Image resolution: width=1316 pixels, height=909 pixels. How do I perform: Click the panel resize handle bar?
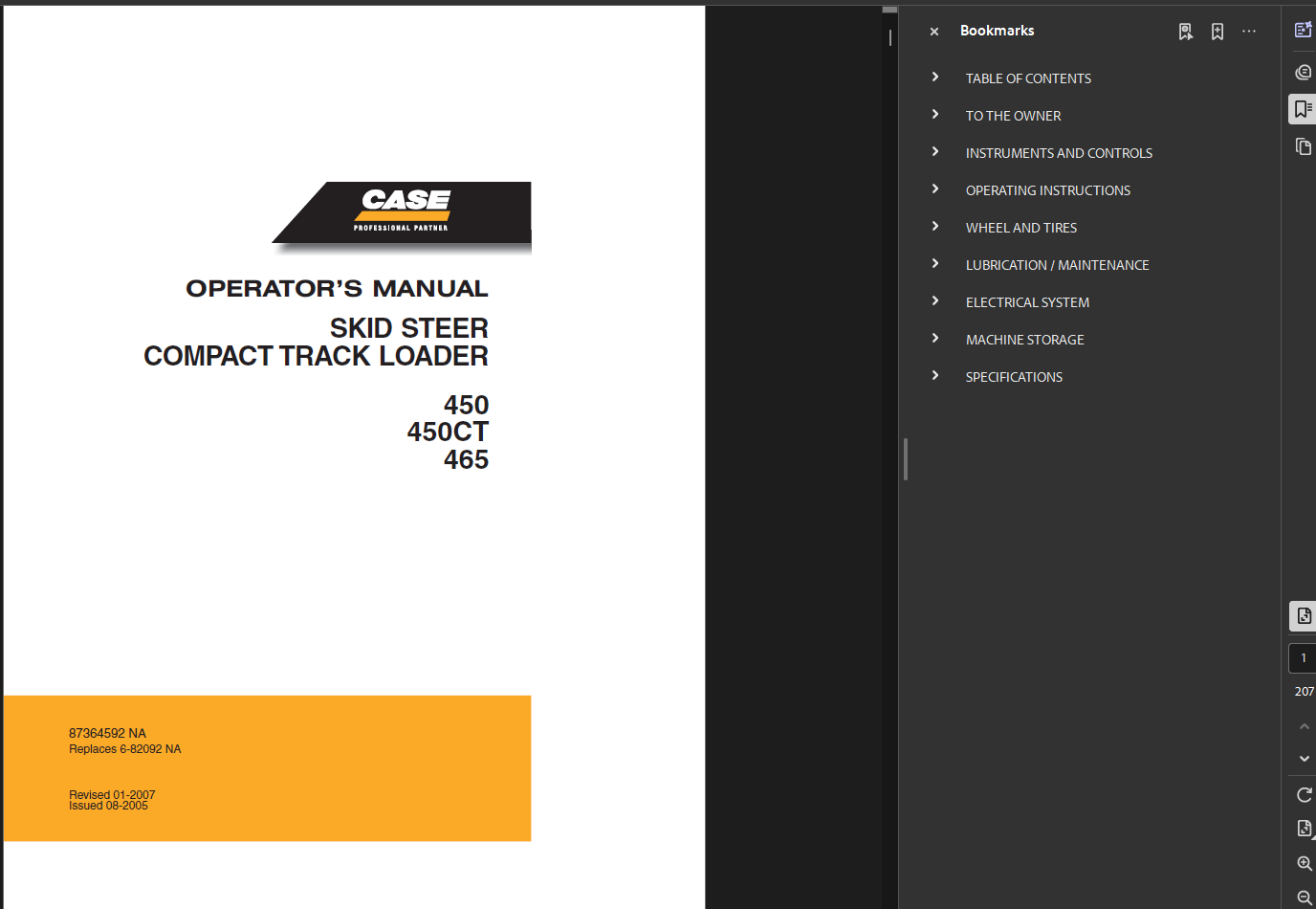click(x=905, y=459)
